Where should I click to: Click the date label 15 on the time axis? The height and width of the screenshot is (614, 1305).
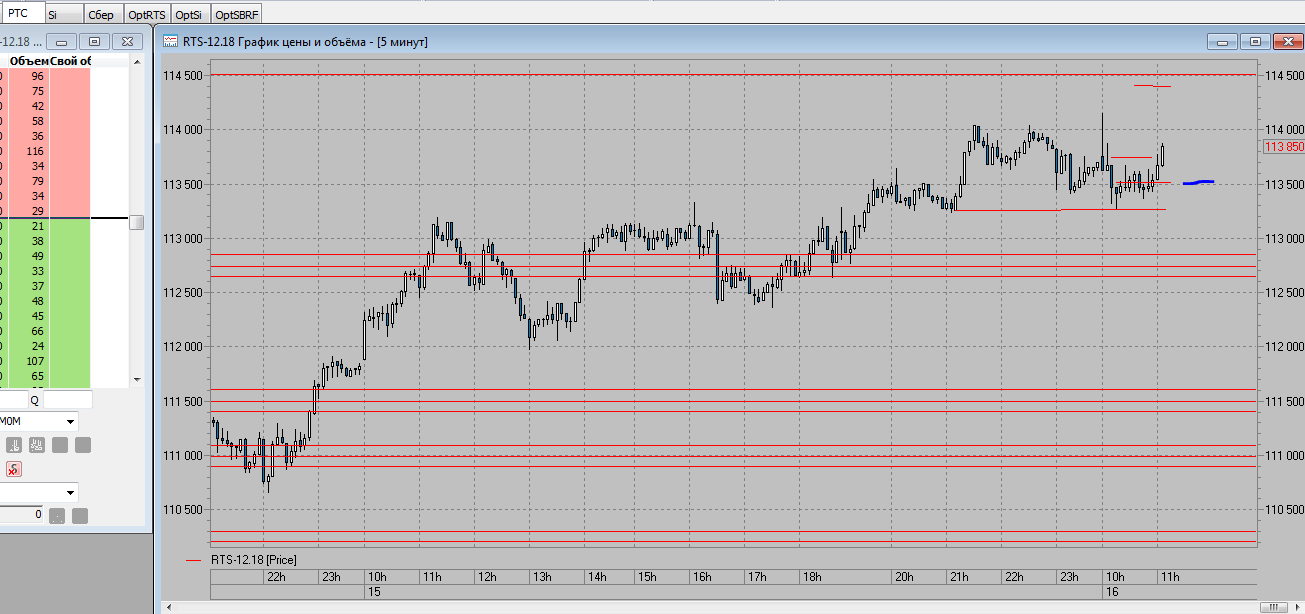coord(375,592)
